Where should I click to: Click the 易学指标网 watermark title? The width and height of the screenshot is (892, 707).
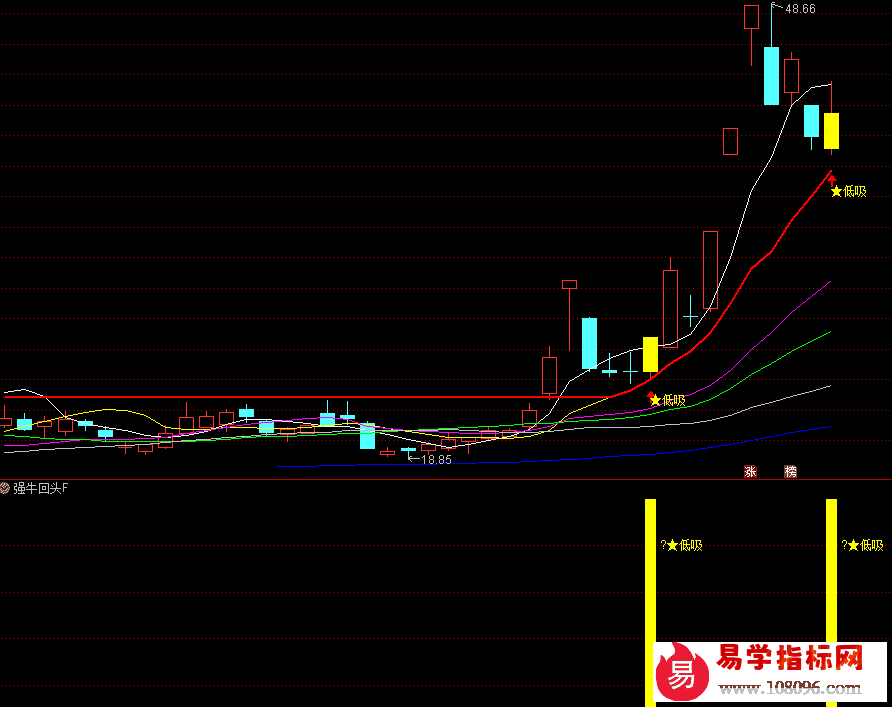click(x=789, y=658)
